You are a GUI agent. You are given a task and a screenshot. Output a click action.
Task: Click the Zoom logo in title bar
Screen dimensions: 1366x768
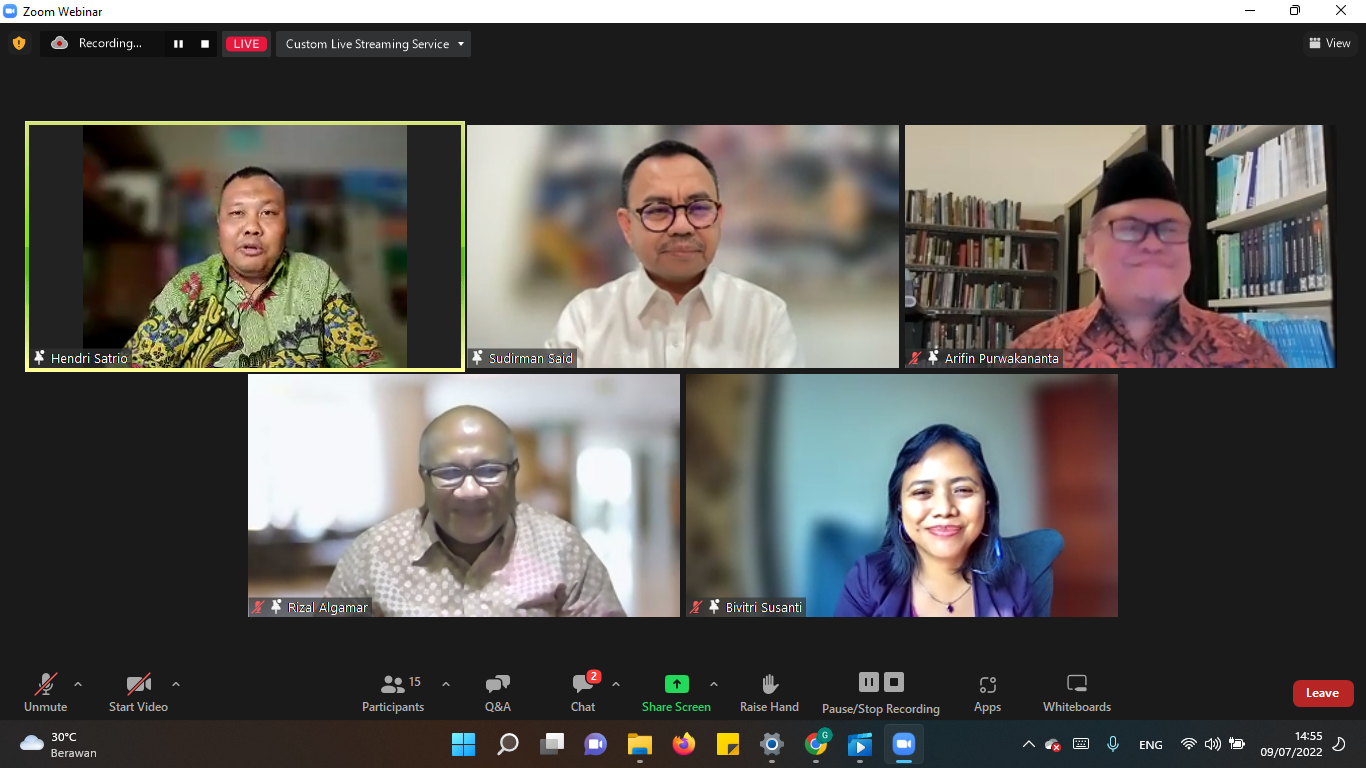pos(11,11)
